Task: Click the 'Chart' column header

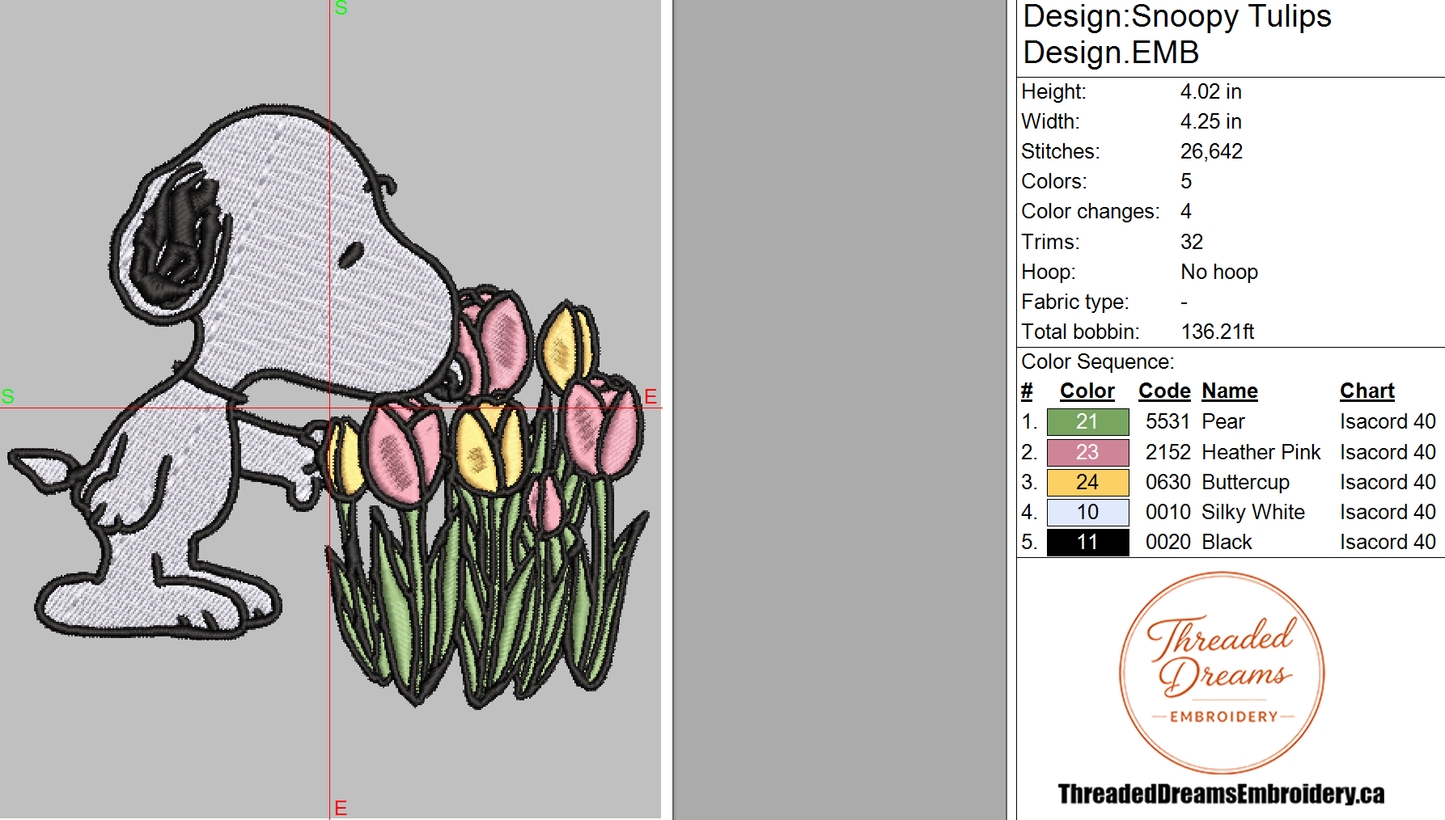Action: coord(1367,391)
